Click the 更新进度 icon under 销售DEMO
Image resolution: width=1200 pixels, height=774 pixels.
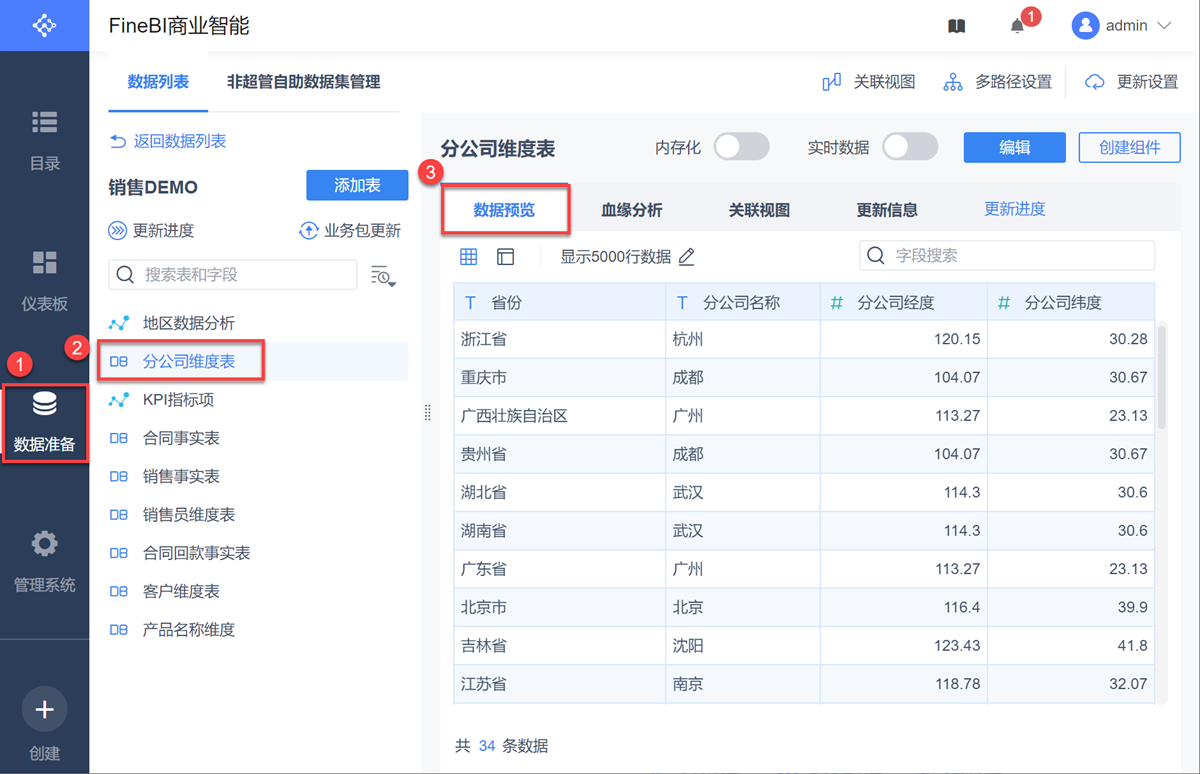(118, 231)
